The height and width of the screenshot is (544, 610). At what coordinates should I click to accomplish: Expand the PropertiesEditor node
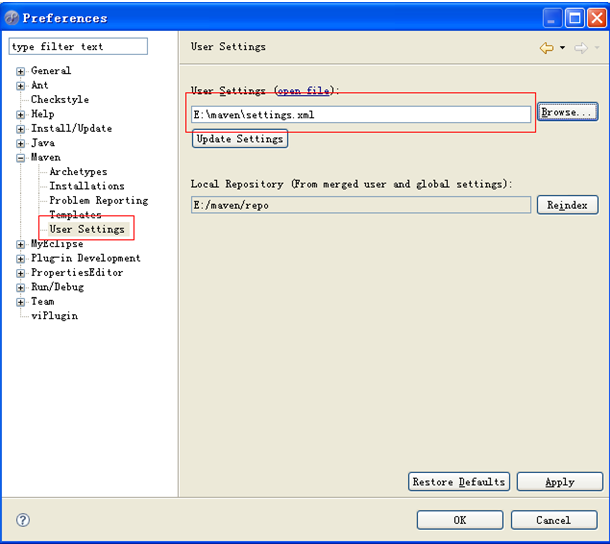click(21, 273)
